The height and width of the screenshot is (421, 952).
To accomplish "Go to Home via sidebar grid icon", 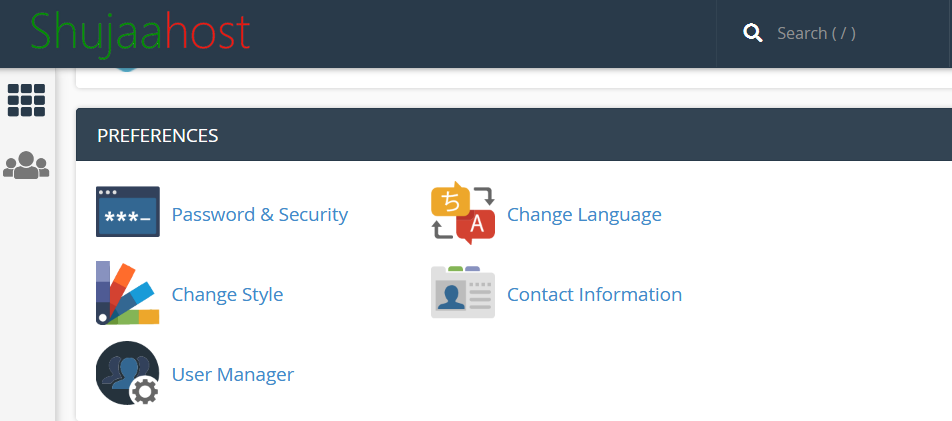I will (x=26, y=100).
